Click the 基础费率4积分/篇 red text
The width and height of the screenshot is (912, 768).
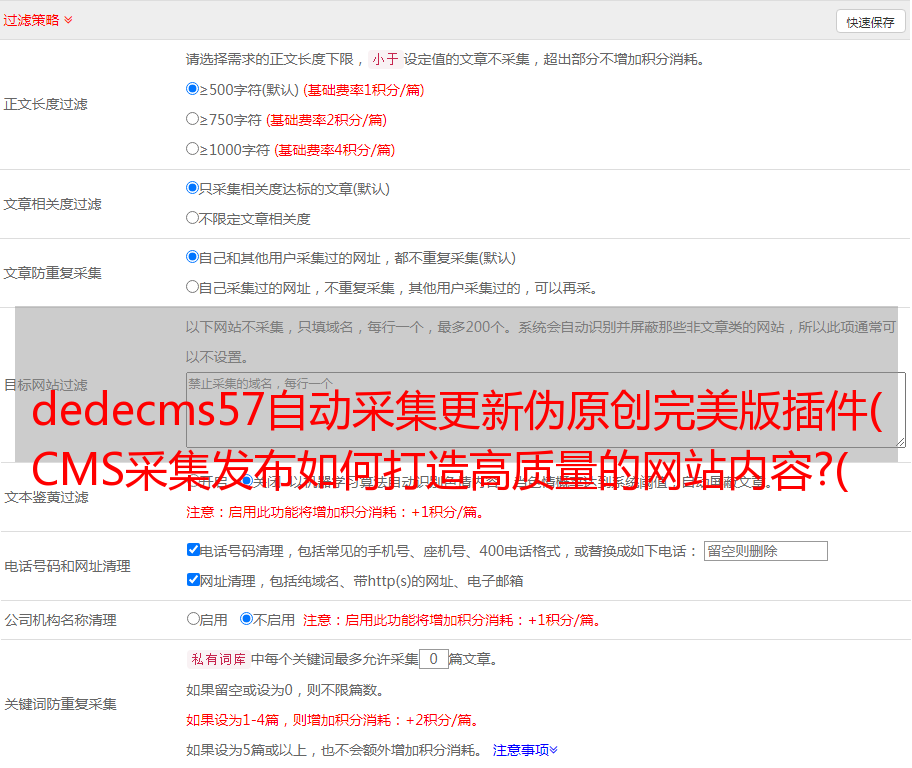tap(334, 150)
